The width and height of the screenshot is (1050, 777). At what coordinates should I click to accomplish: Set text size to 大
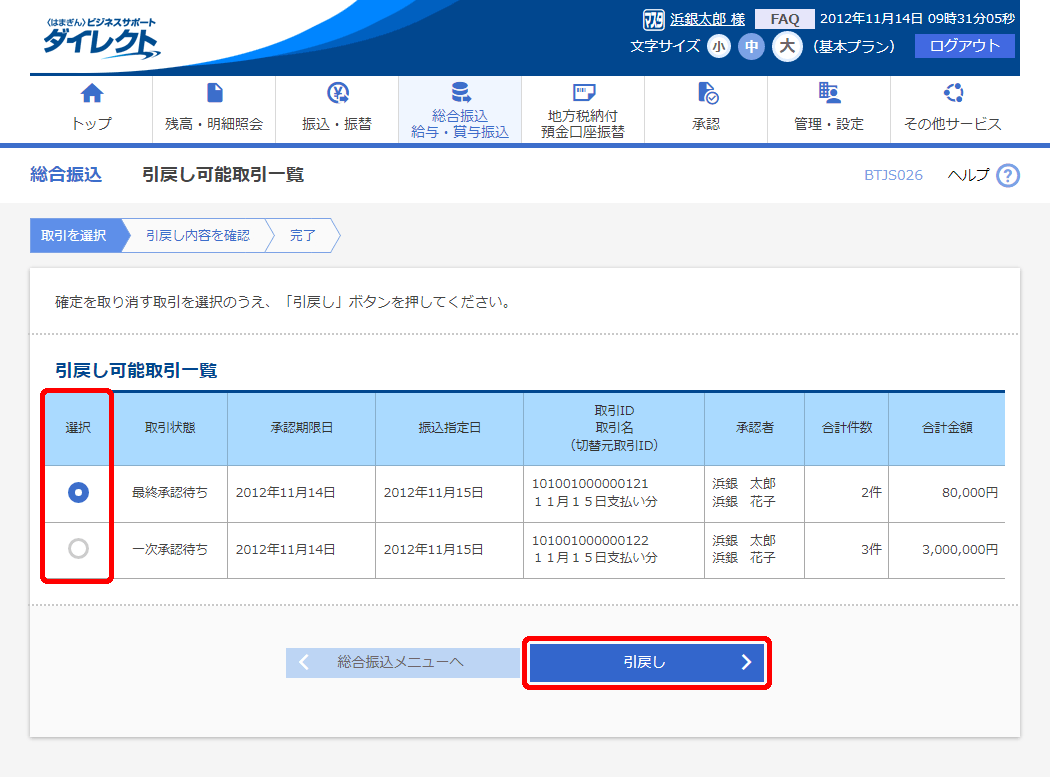[x=787, y=46]
